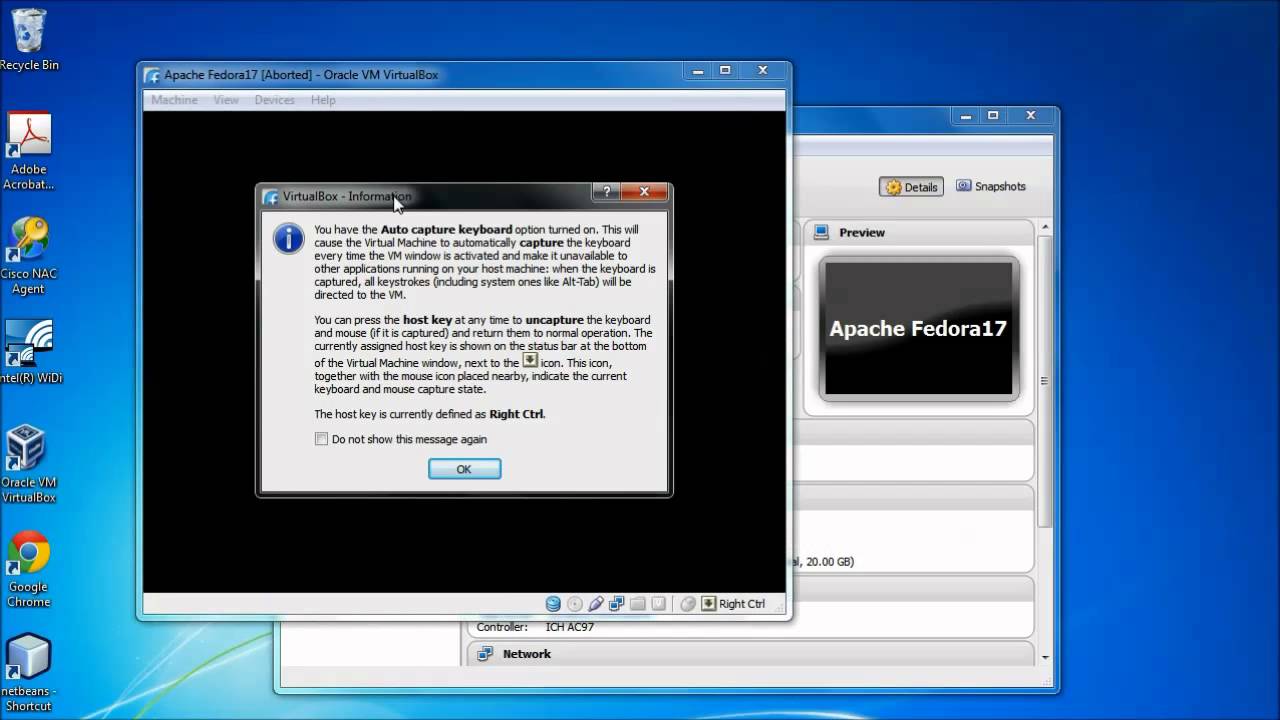
Task: Click the 'ICH AC97' controller value
Action: [570, 627]
